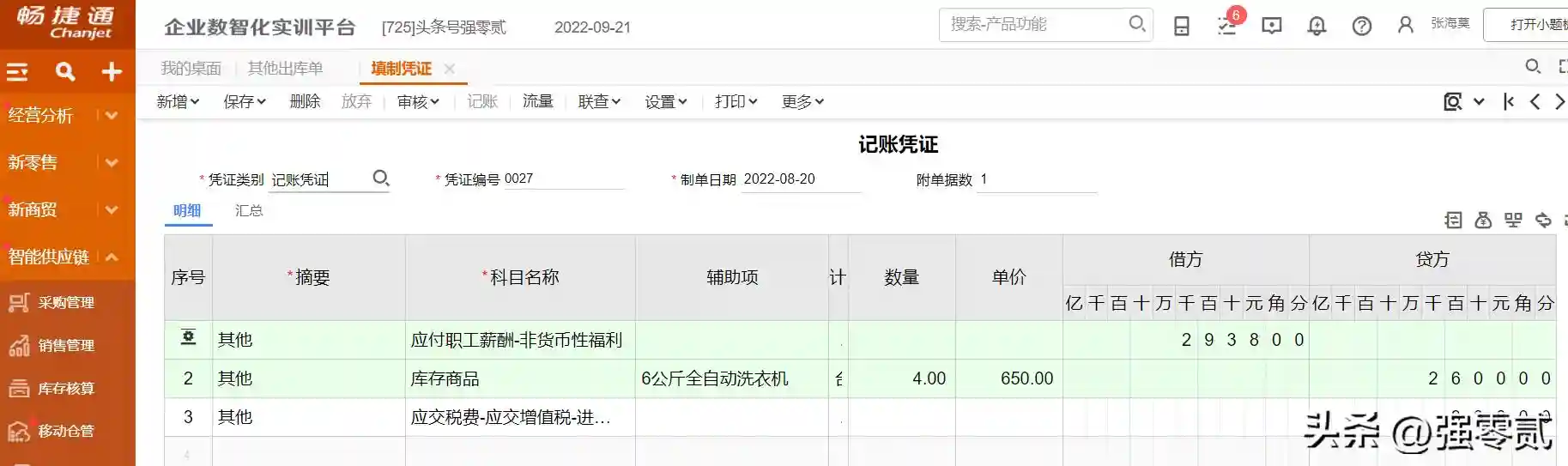The width and height of the screenshot is (1568, 466).
Task: Open the 保存 dropdown
Action: [245, 102]
